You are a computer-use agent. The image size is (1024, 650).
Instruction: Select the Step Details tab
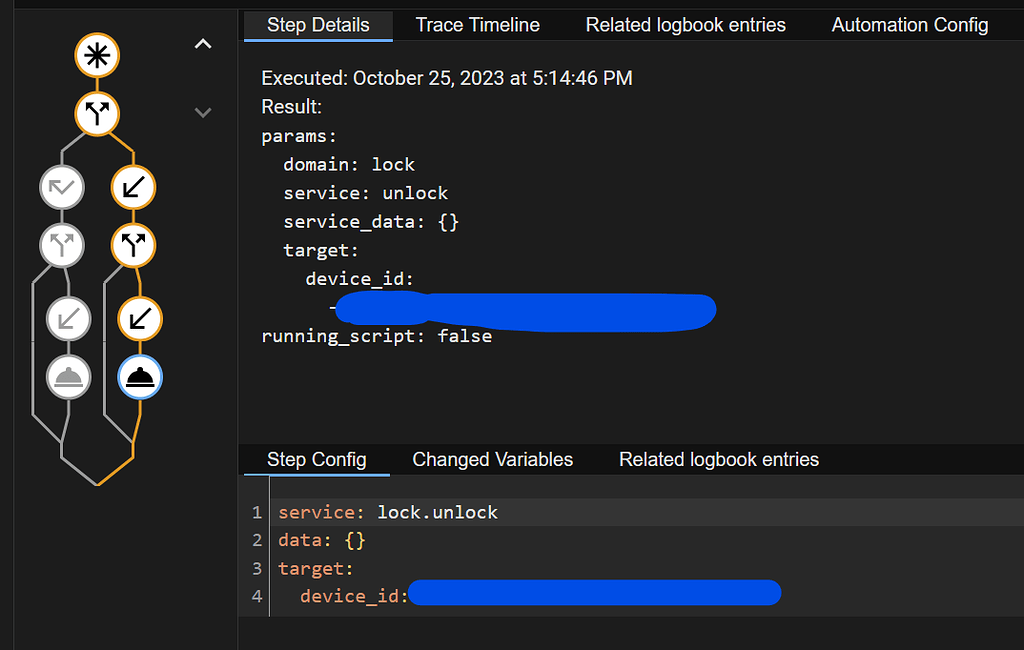coord(317,24)
